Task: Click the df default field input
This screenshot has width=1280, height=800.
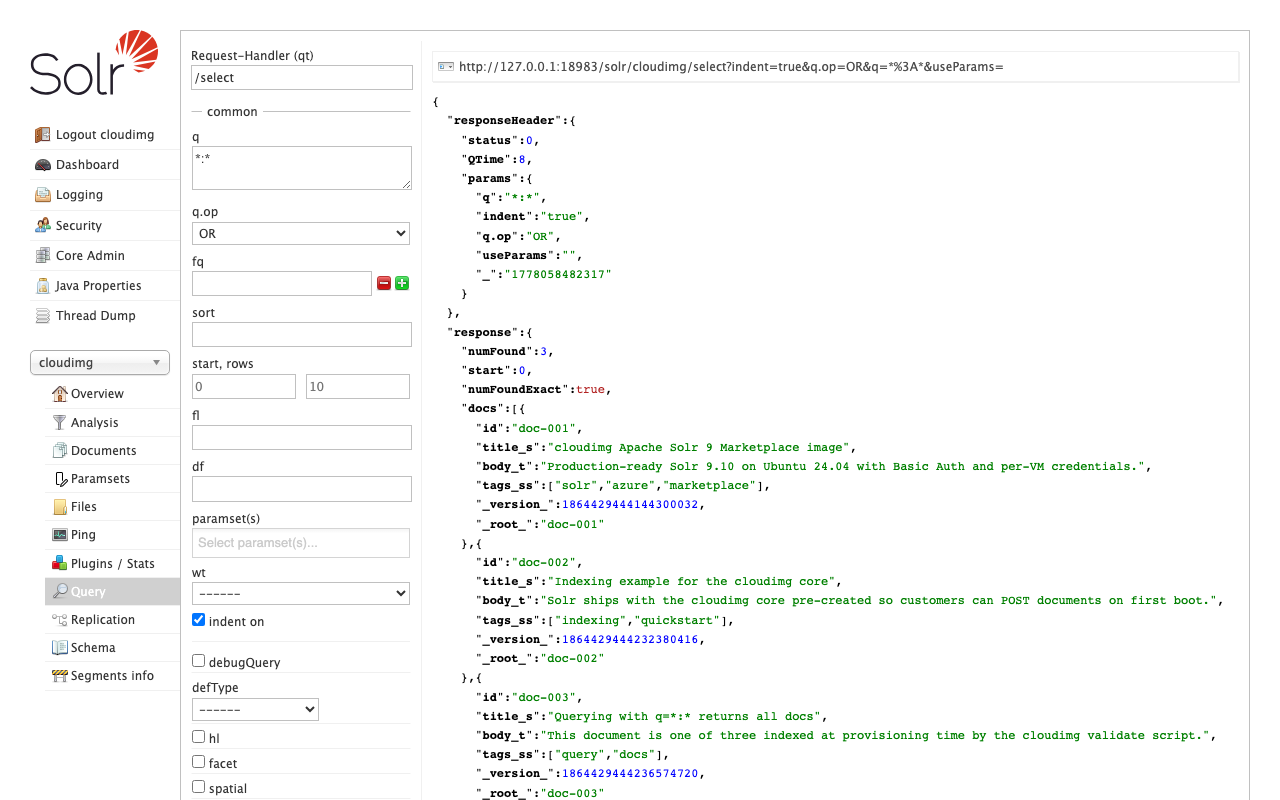Action: coord(302,489)
